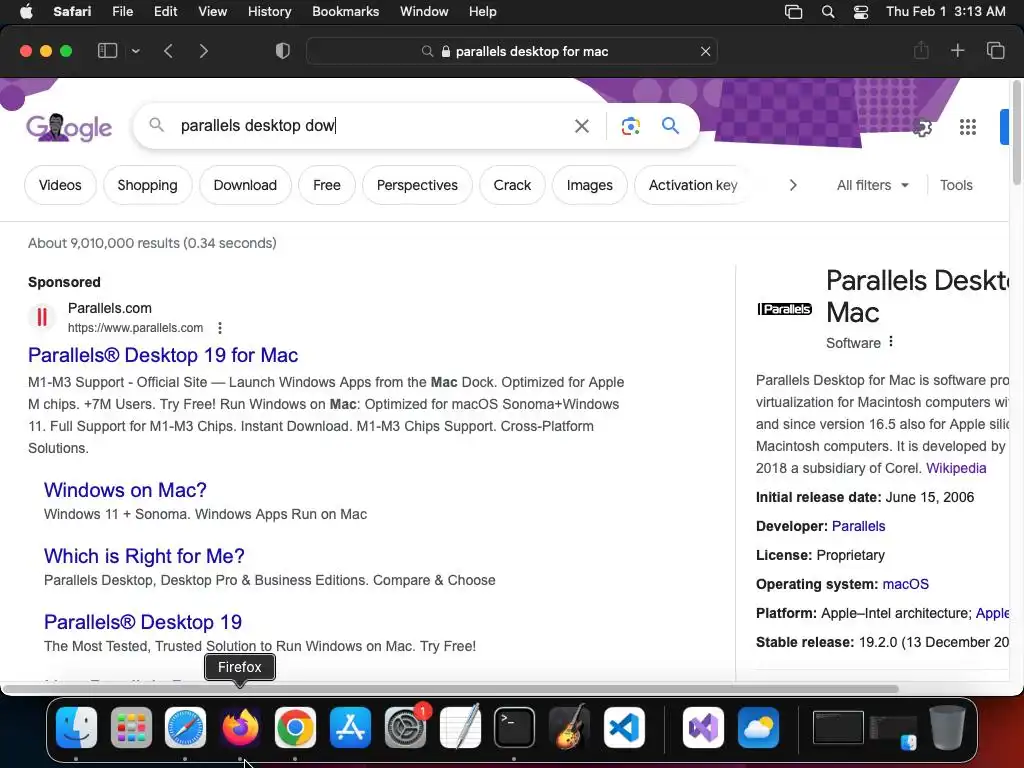Open the Parallels® Desktop 19 sitelink
This screenshot has width=1024, height=768.
click(x=143, y=622)
